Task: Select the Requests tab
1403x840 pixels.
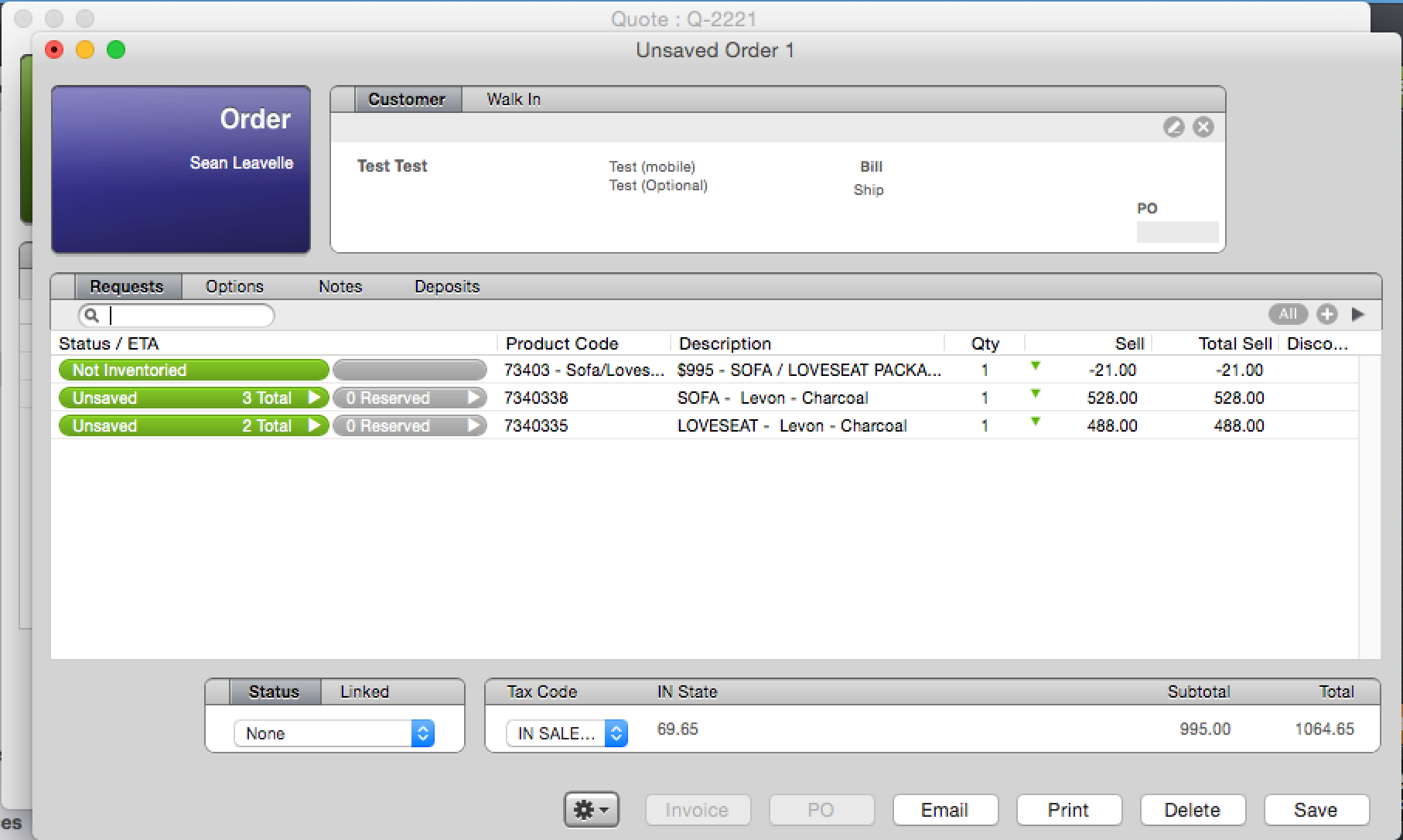Action: click(x=127, y=286)
